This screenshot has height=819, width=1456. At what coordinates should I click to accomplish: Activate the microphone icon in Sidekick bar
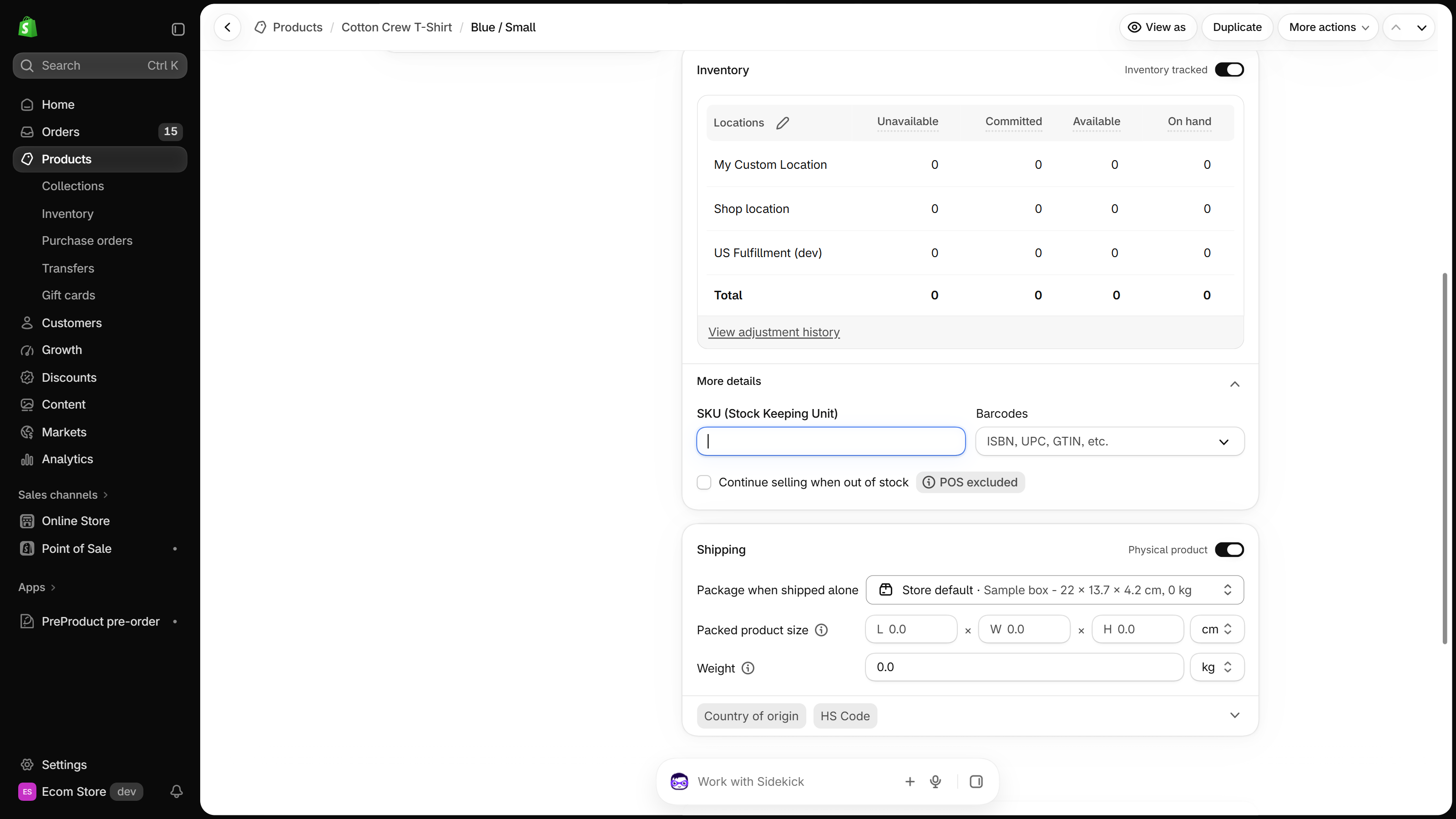(935, 781)
